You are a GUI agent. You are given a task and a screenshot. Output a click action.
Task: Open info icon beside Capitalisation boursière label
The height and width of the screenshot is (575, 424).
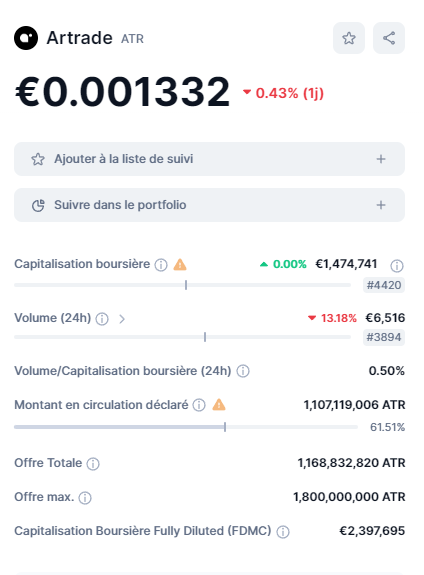pyautogui.click(x=161, y=265)
